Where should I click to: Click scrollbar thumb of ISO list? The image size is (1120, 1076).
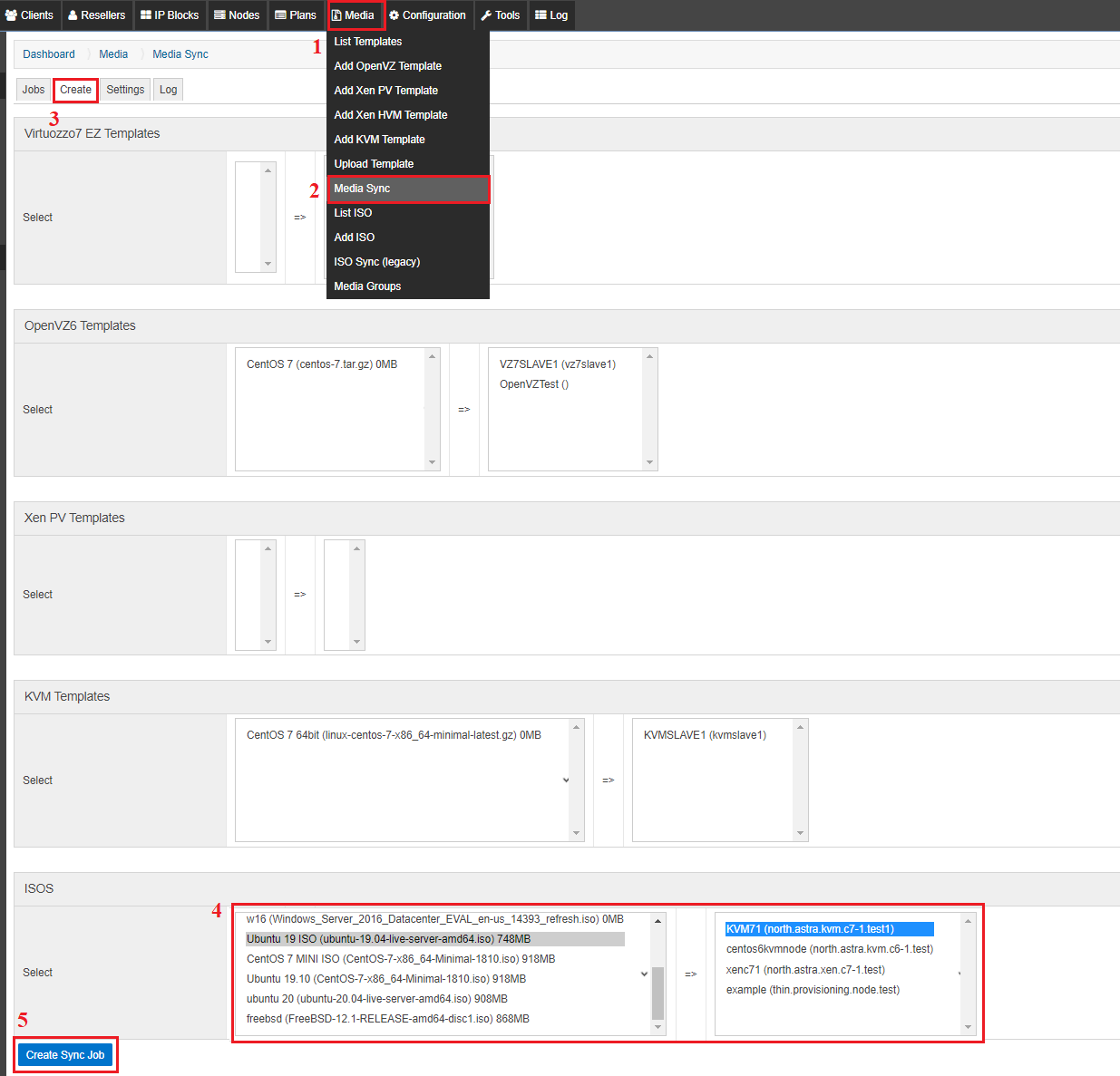pyautogui.click(x=658, y=993)
